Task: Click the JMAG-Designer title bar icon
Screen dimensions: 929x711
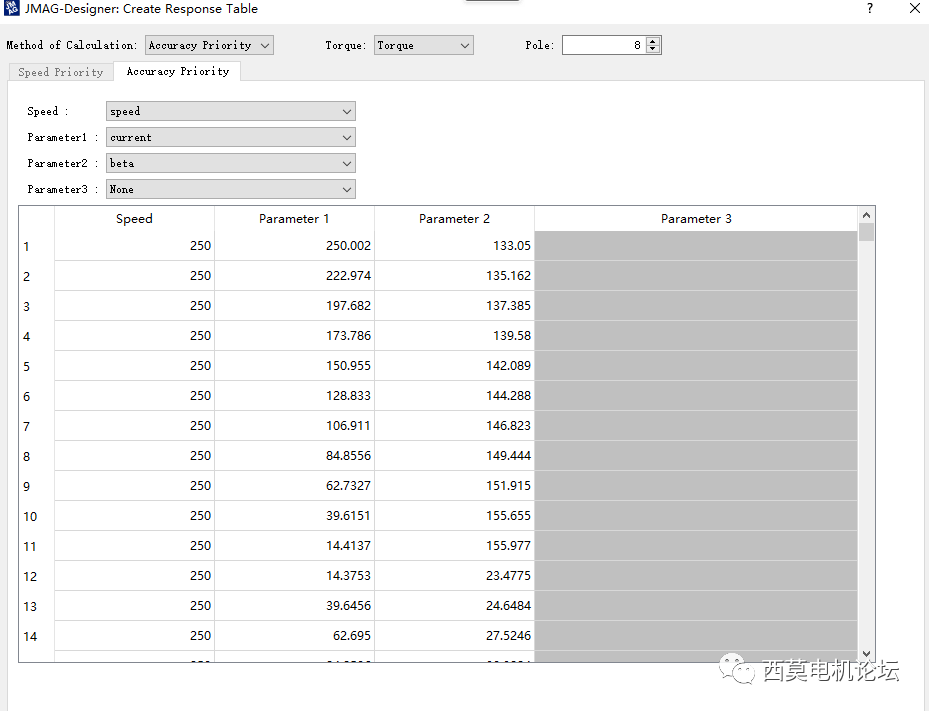Action: pyautogui.click(x=11, y=8)
